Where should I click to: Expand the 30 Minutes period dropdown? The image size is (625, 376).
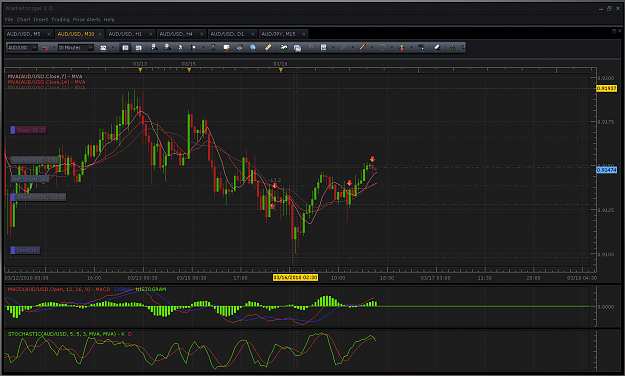tap(91, 48)
